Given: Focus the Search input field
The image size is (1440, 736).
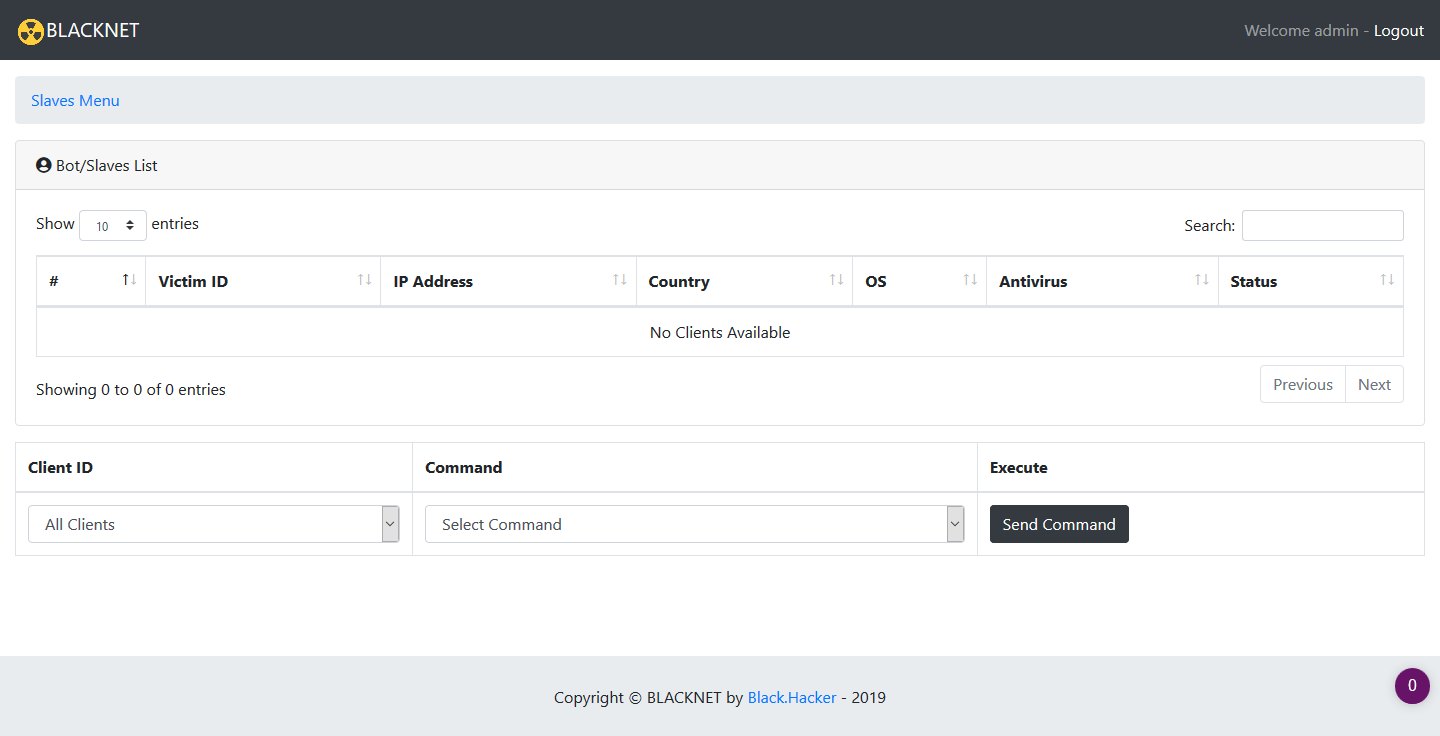Looking at the screenshot, I should pos(1322,225).
